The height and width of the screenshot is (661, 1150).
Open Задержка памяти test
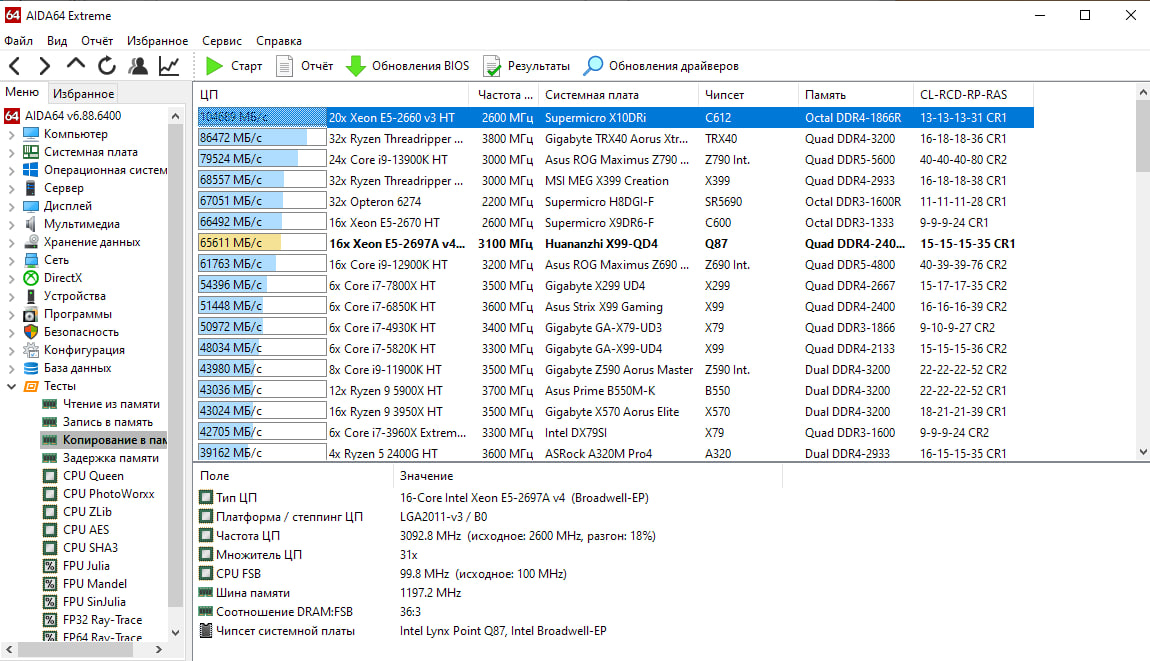point(111,458)
